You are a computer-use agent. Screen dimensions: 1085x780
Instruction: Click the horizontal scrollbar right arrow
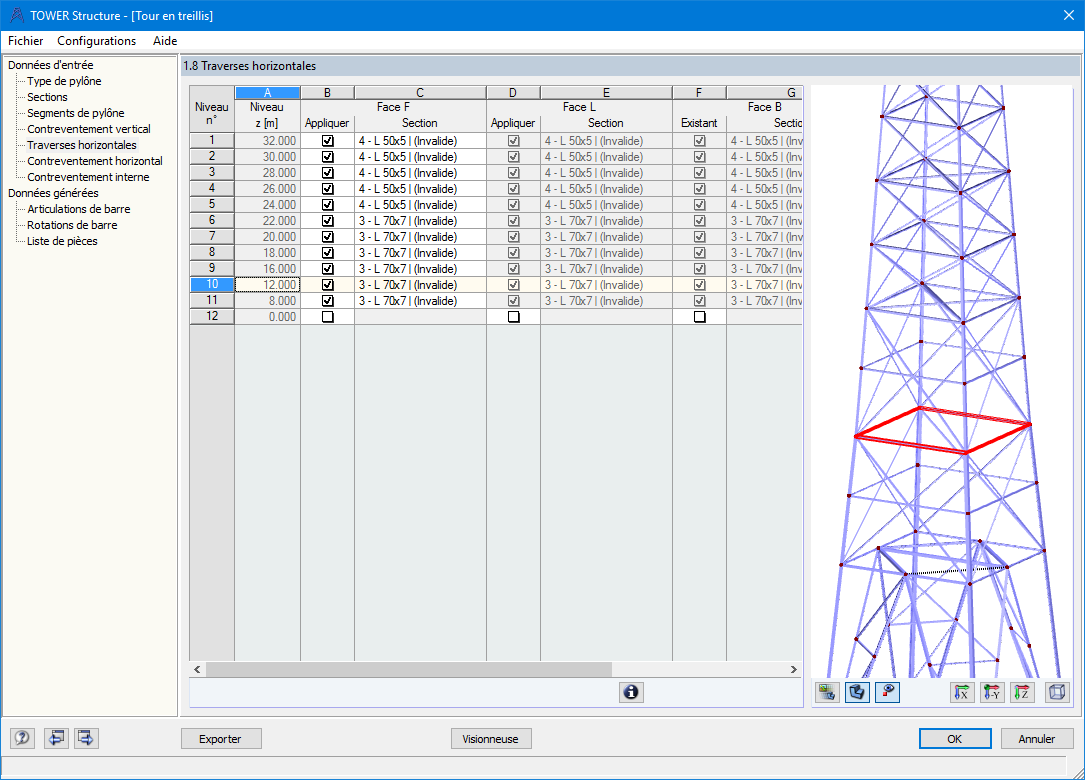[794, 669]
